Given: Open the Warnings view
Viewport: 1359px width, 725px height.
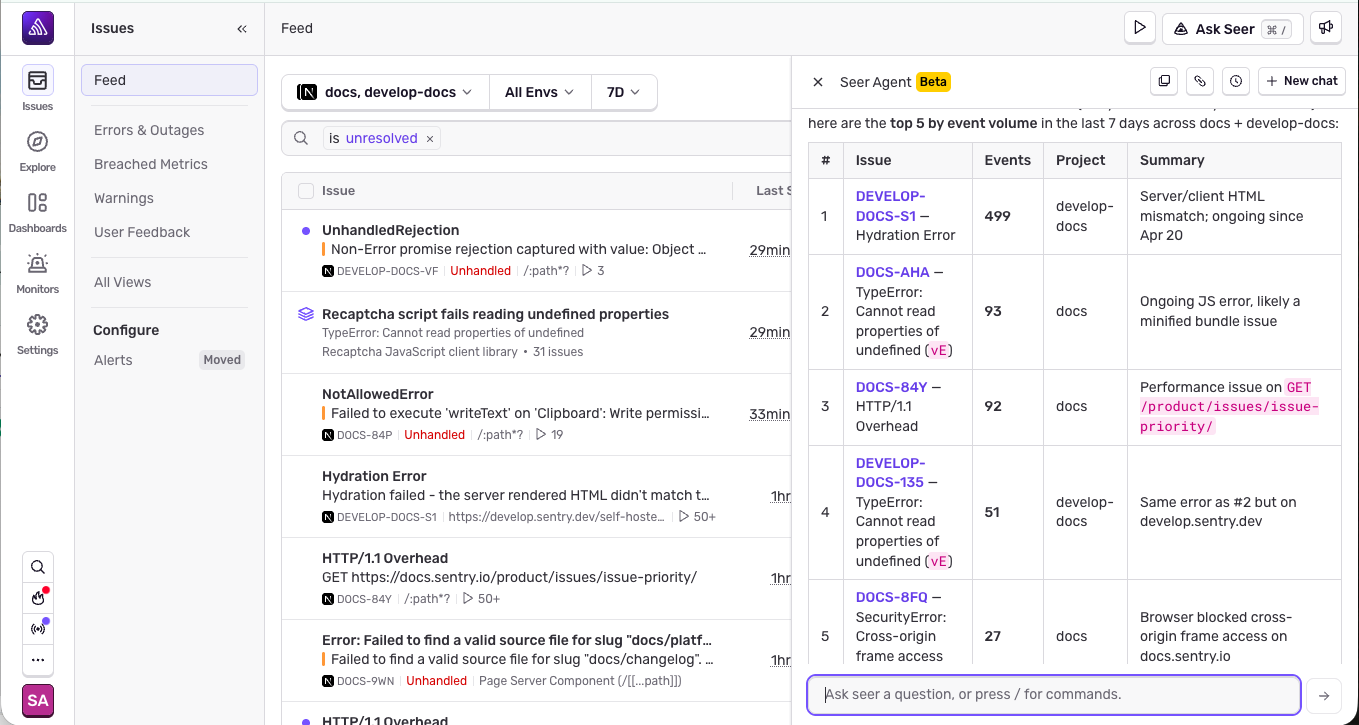Looking at the screenshot, I should point(124,198).
